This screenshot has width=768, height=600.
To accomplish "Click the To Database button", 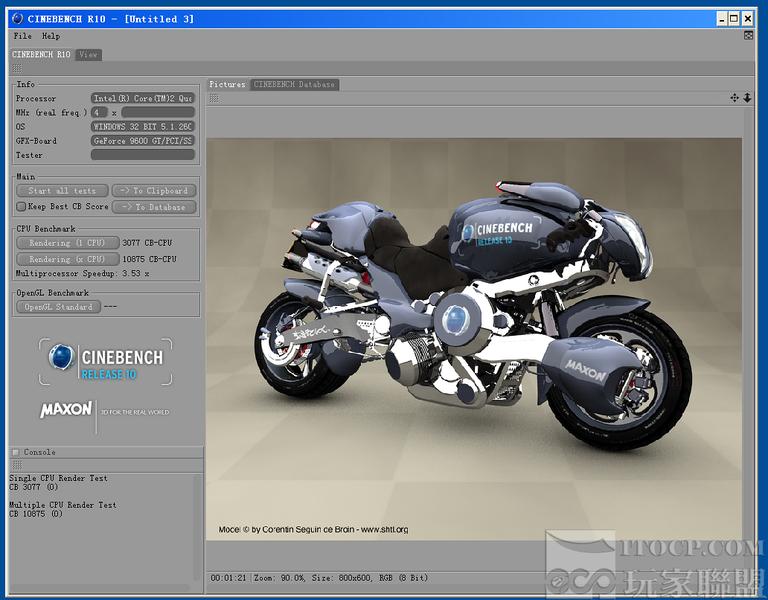I will click(x=154, y=207).
